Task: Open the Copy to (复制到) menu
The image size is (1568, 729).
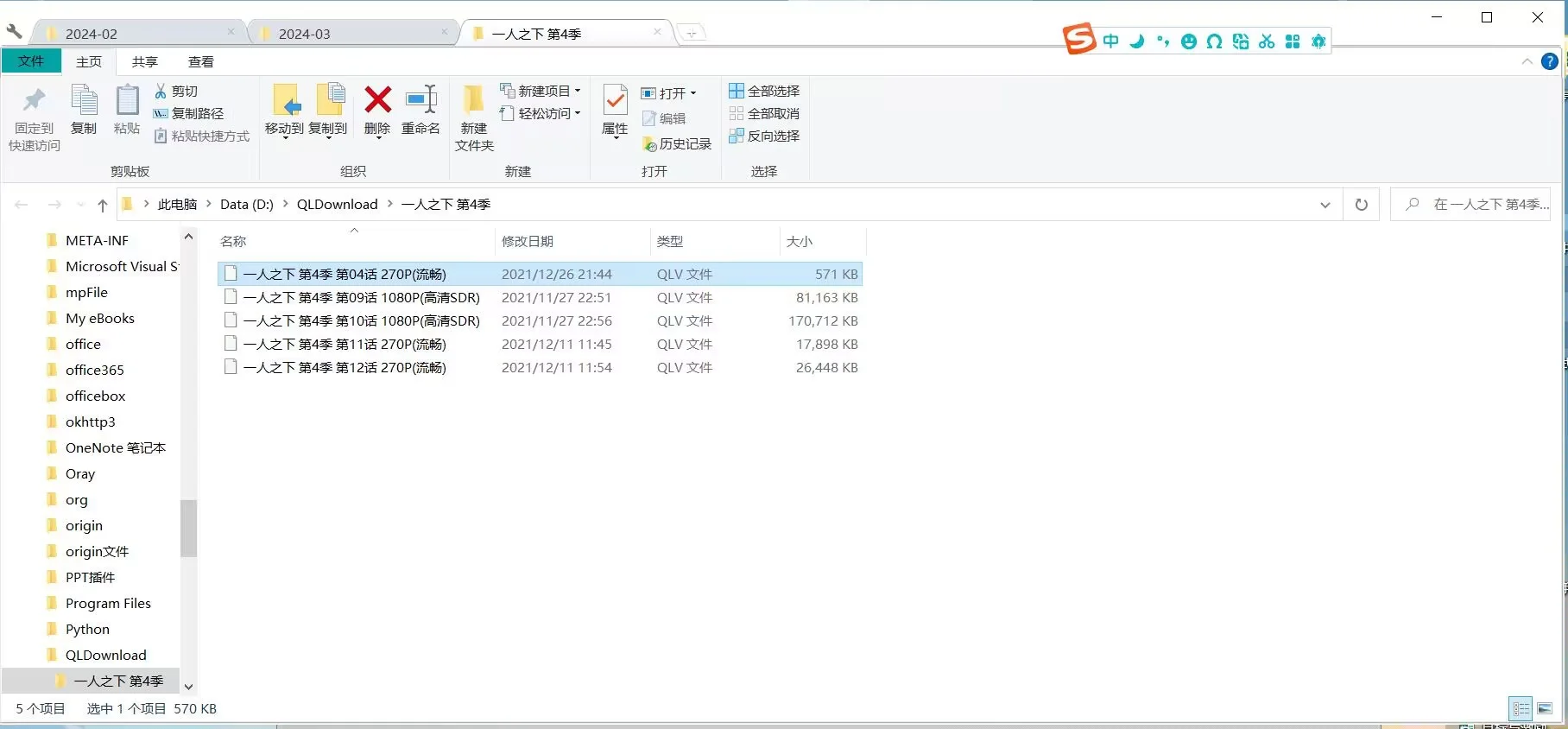Action: 328,111
